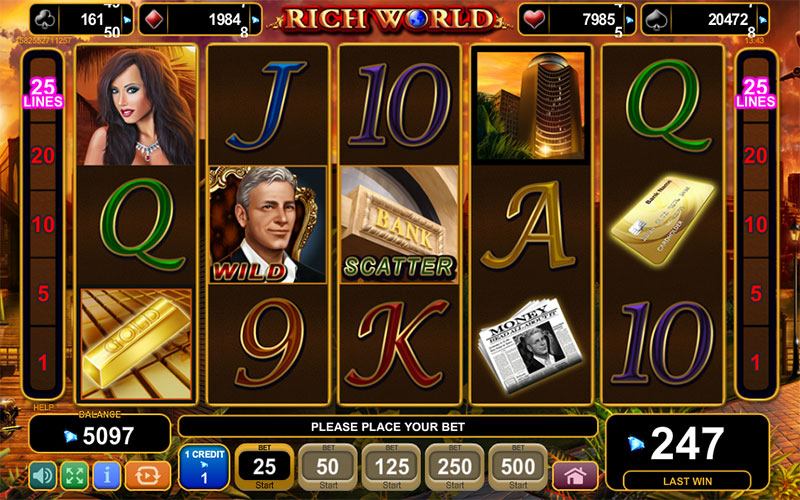Open the paytable info icon

point(107,475)
